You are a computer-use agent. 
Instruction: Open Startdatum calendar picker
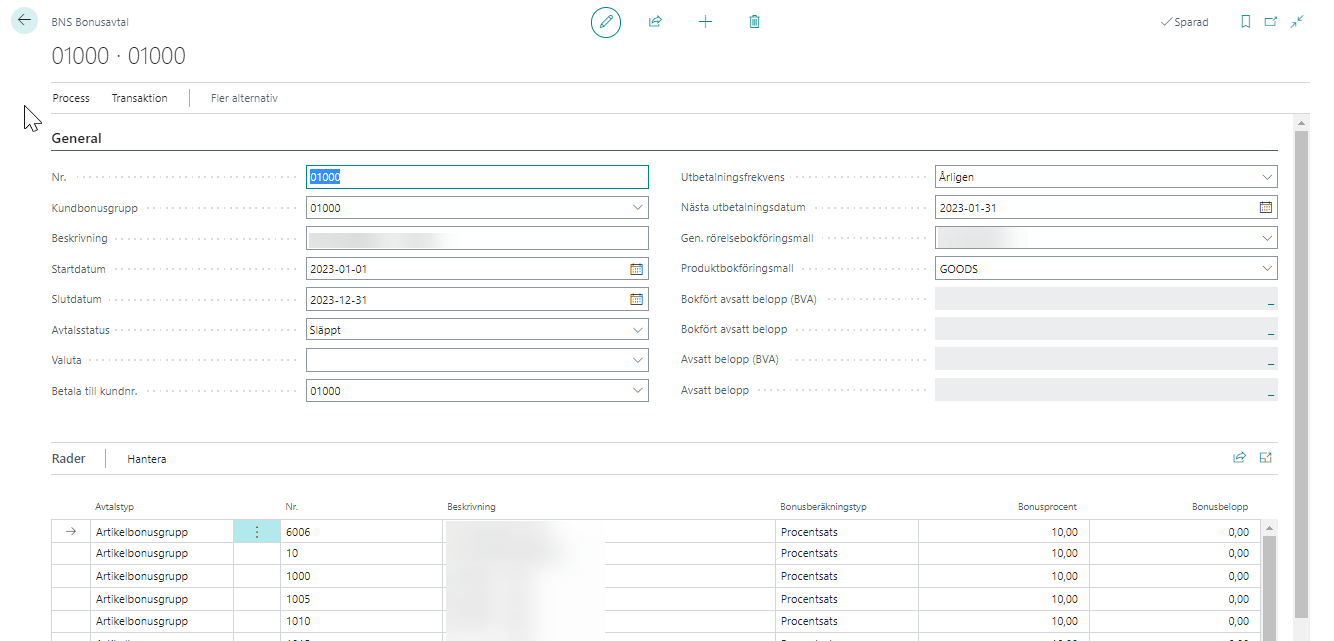click(636, 269)
